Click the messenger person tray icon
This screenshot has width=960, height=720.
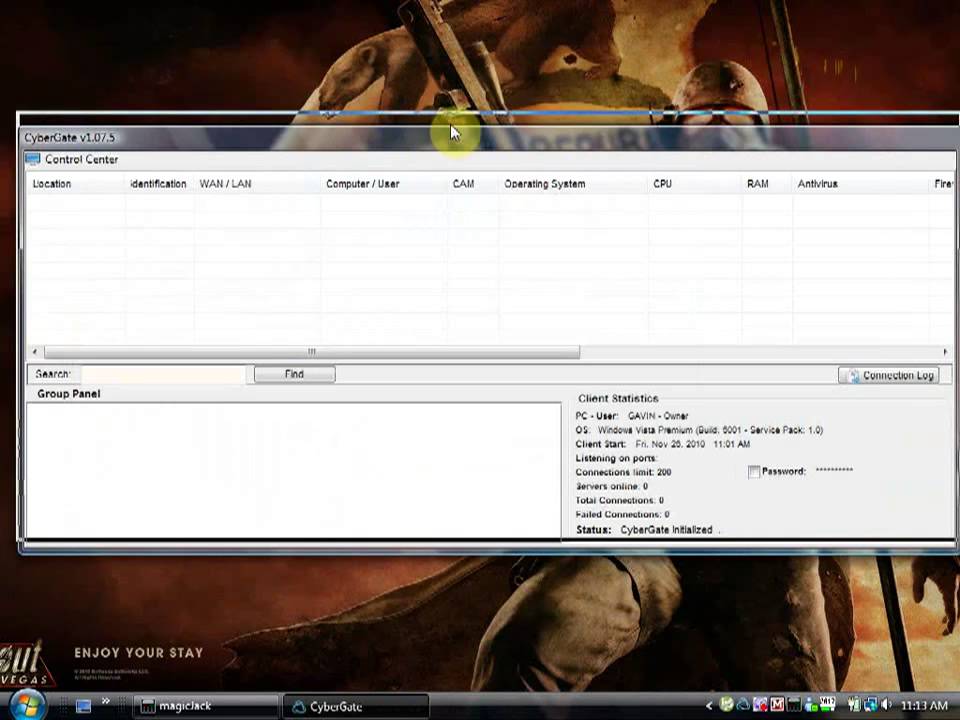click(x=811, y=705)
